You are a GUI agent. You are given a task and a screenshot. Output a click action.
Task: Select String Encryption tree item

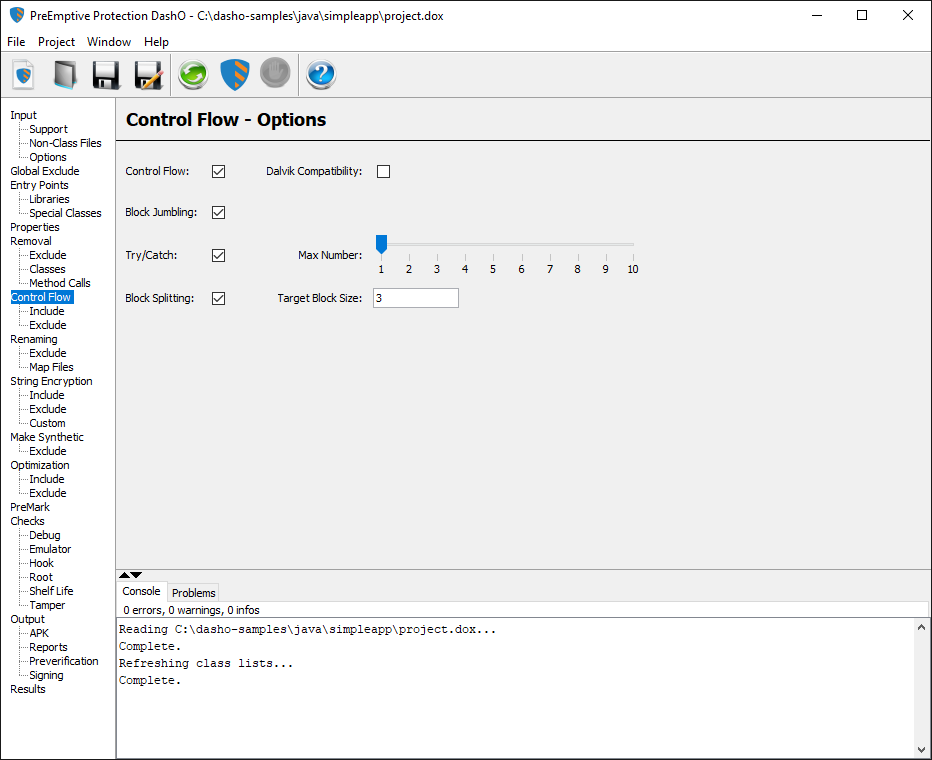(51, 381)
